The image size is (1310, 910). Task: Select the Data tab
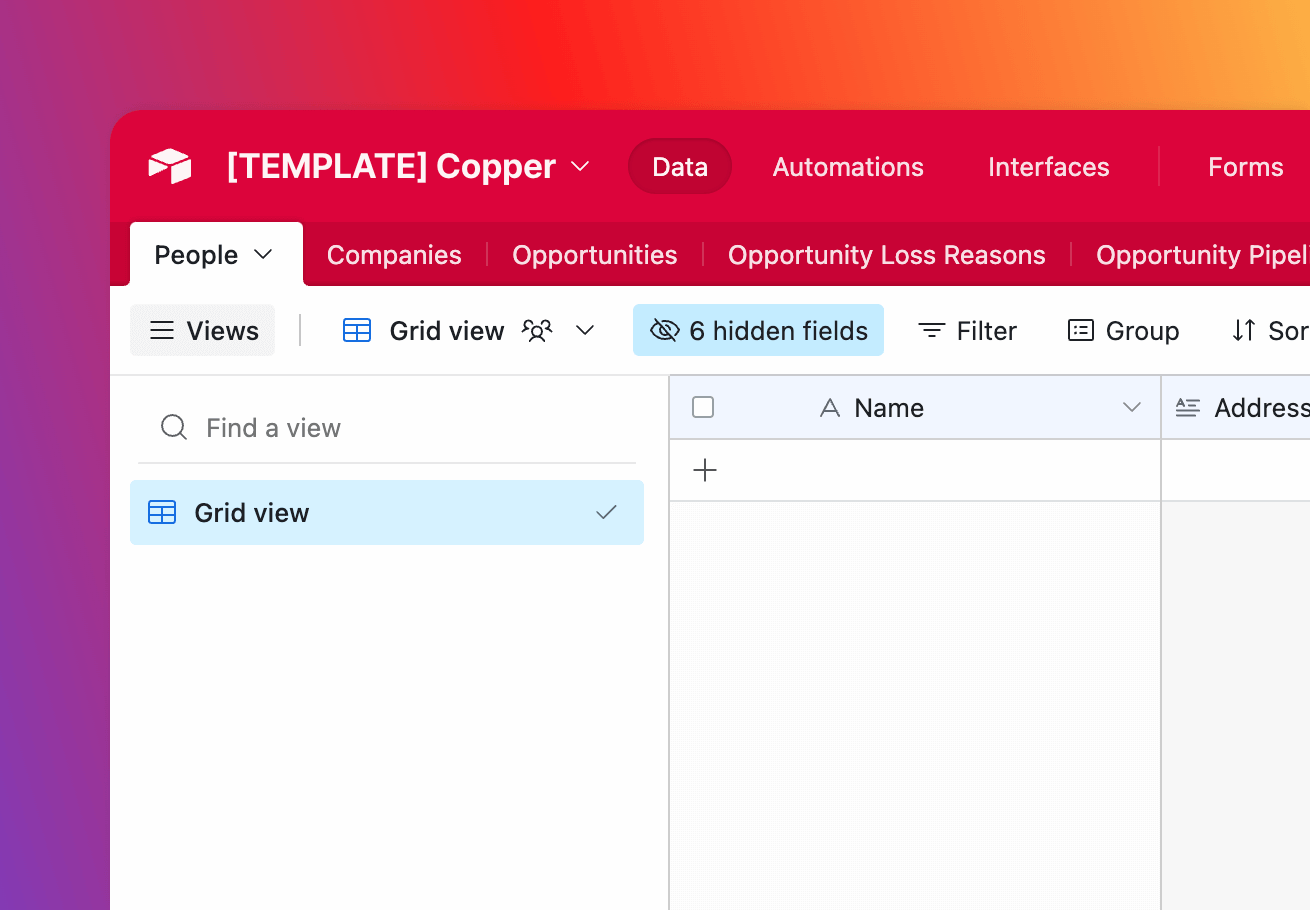coord(680,167)
